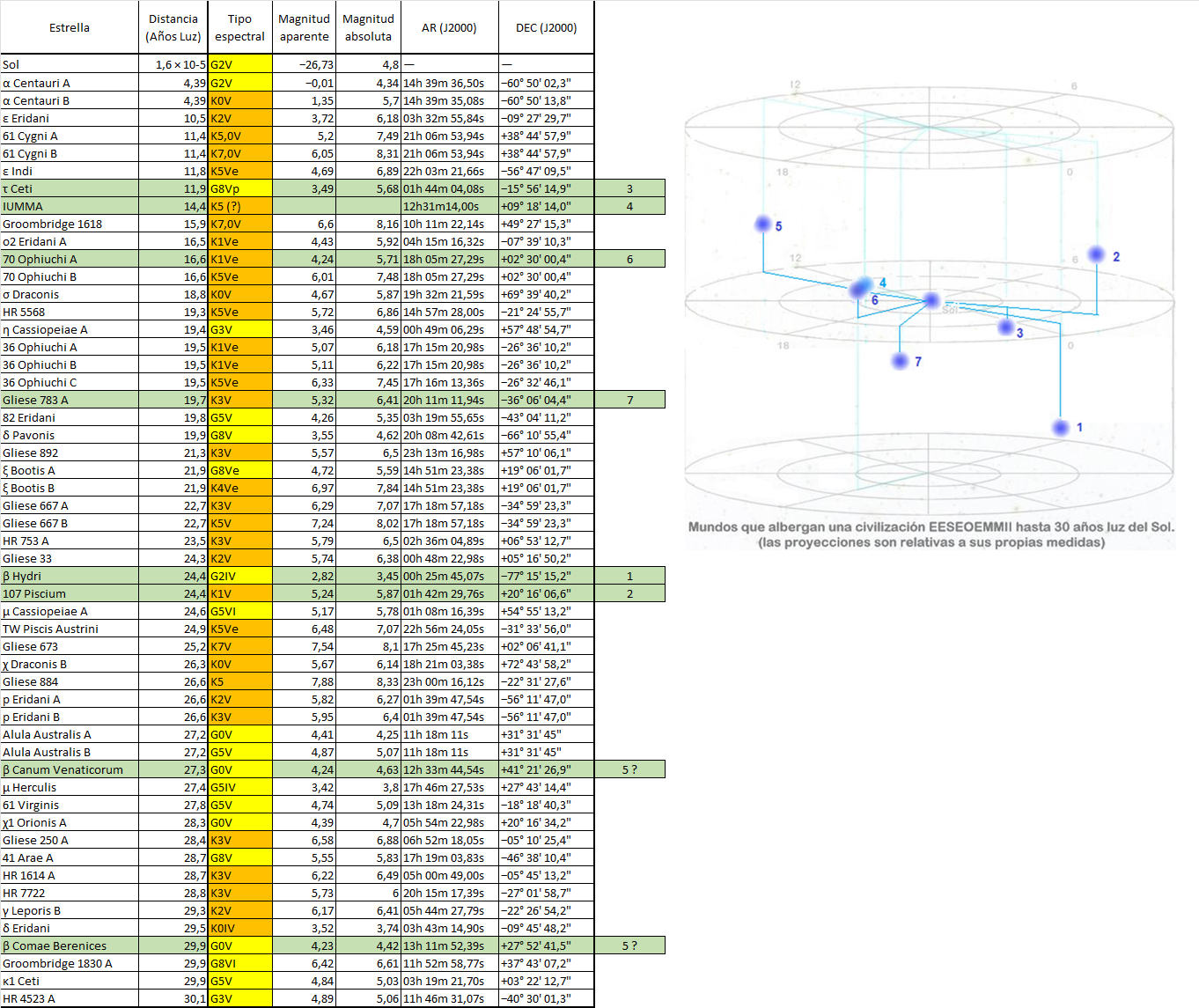1199x1008 pixels.
Task: Select the central Sol star in diagram
Action: [x=931, y=301]
